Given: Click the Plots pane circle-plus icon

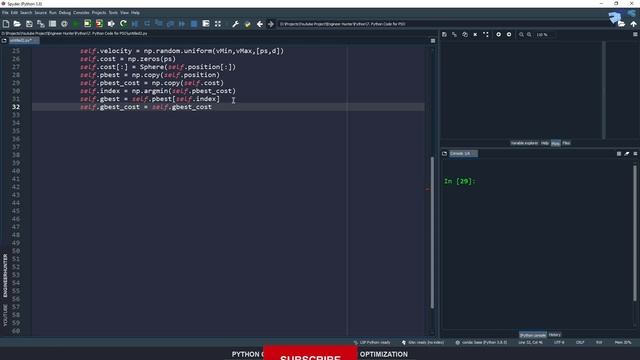Looking at the screenshot, I should (498, 35).
